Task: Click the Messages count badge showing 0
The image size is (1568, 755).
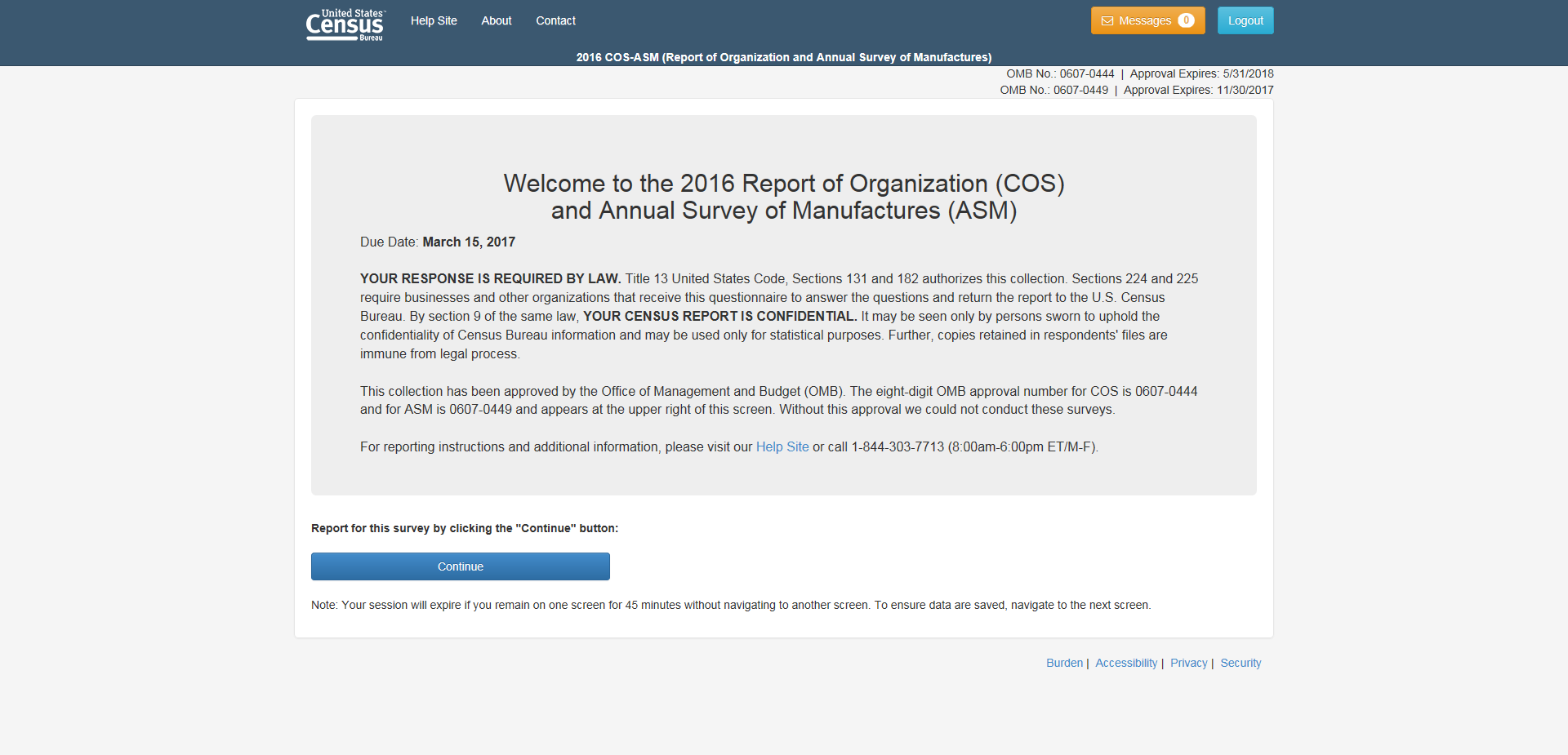Action: click(1186, 20)
